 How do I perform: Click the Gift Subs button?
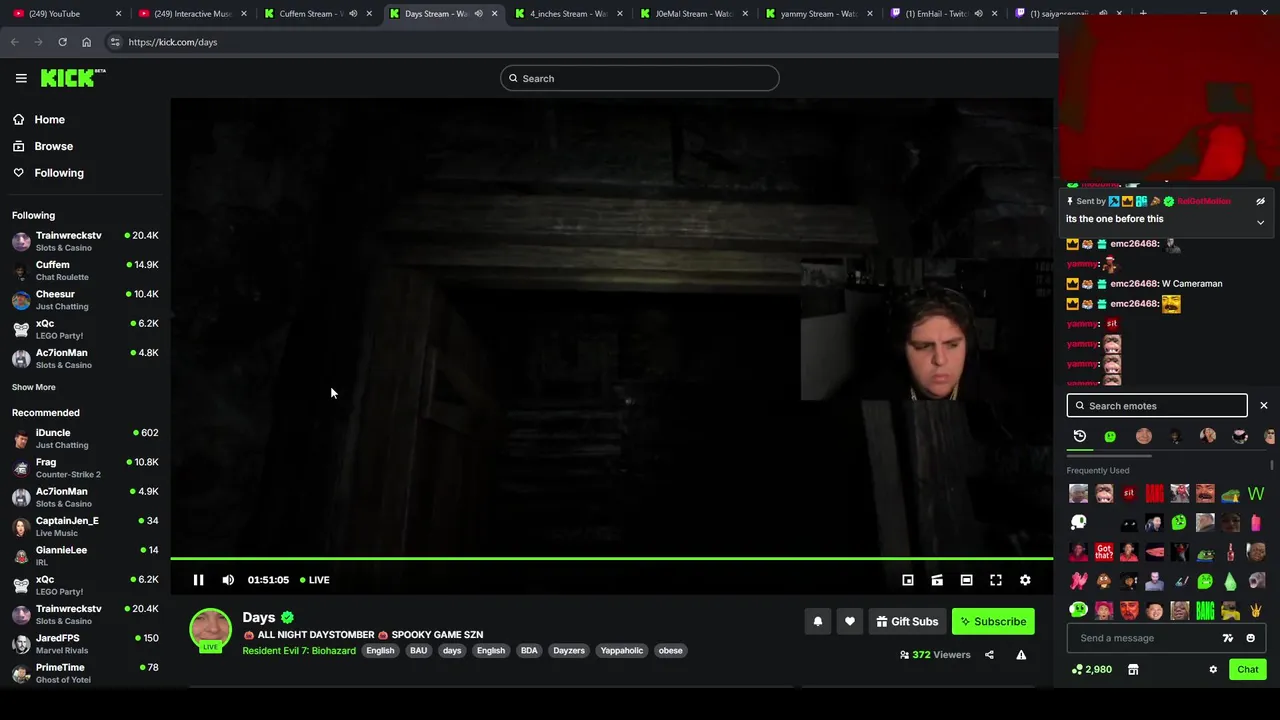tap(907, 622)
